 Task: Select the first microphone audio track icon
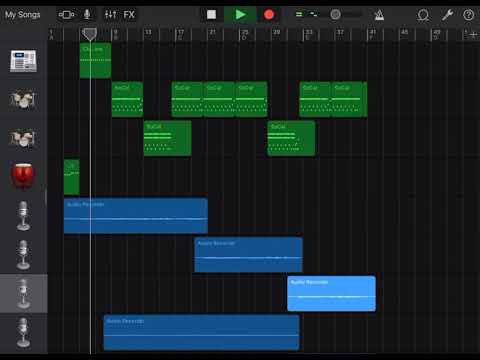point(23,216)
